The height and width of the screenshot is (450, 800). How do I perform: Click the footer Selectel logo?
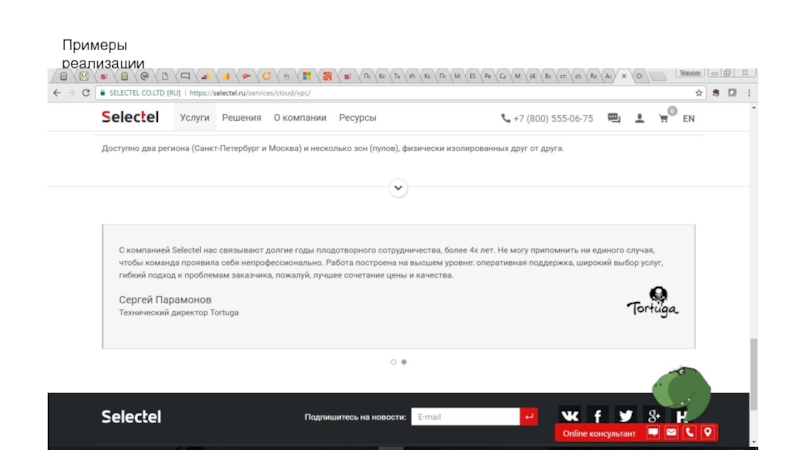[131, 416]
